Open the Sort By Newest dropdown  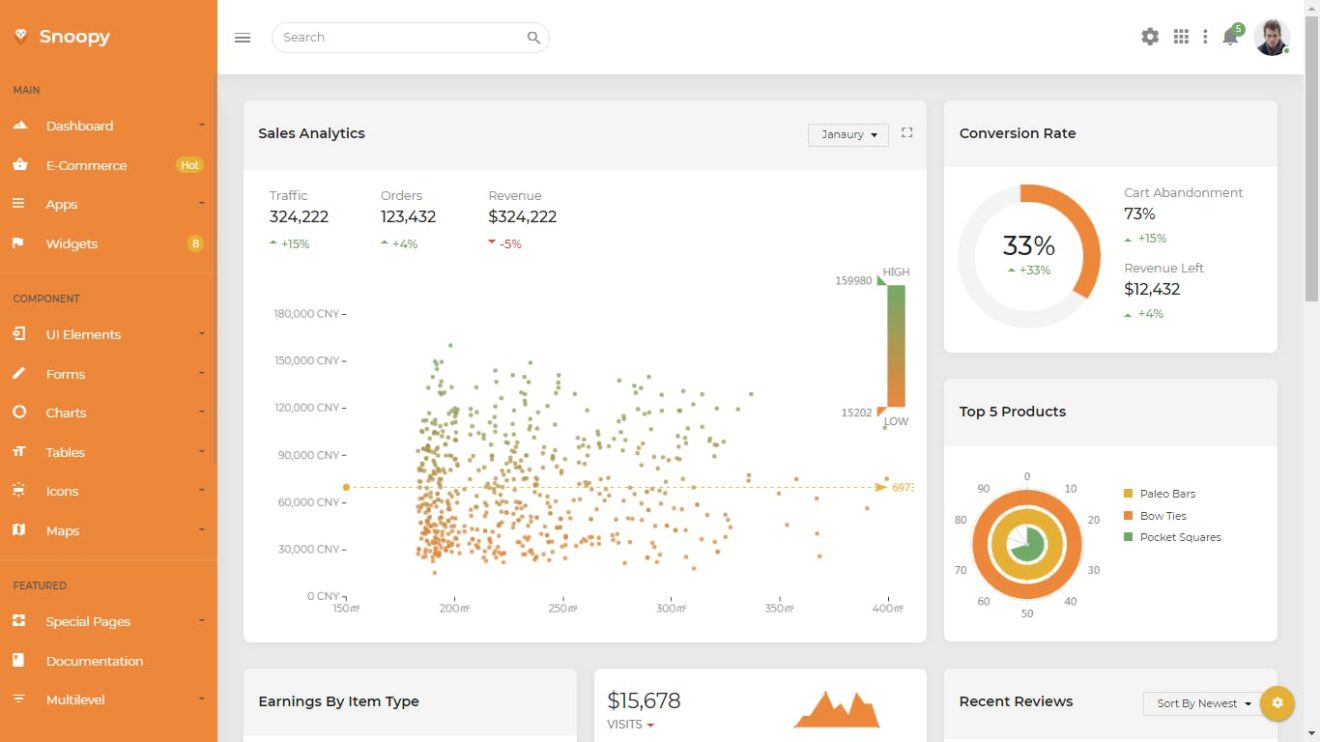1202,703
